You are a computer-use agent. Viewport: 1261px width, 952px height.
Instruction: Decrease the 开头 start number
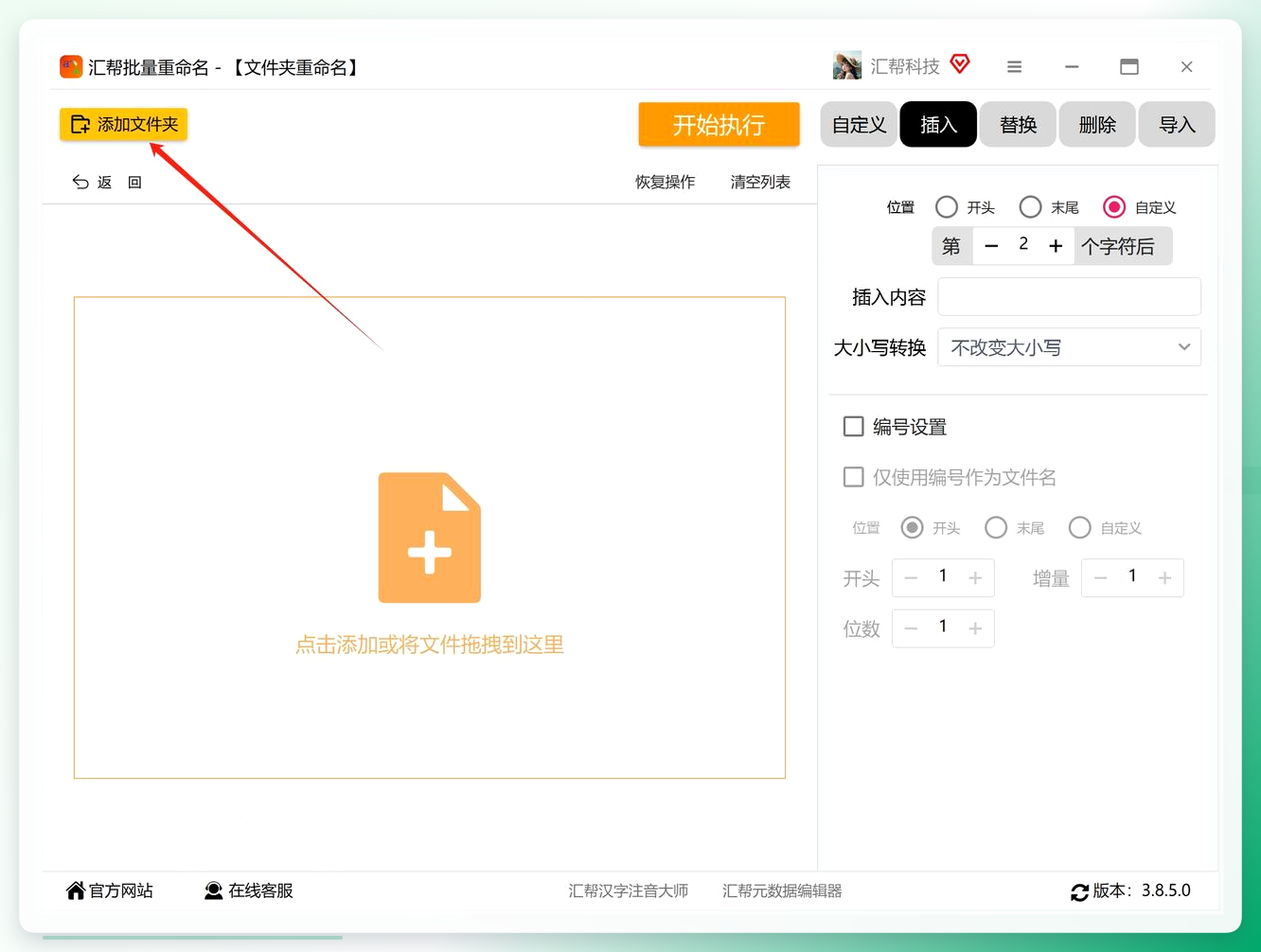(x=911, y=578)
